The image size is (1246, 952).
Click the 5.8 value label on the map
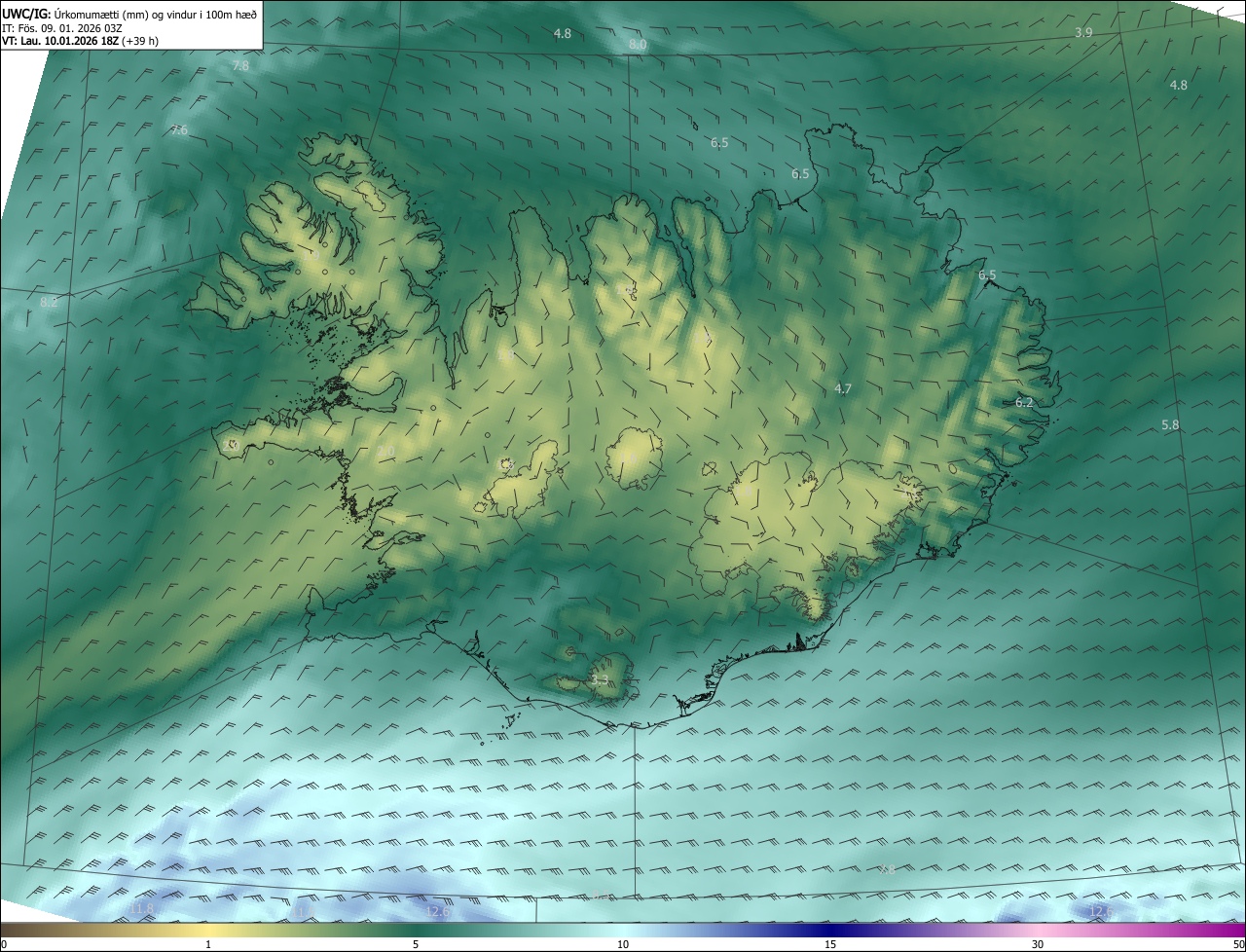tap(1170, 425)
